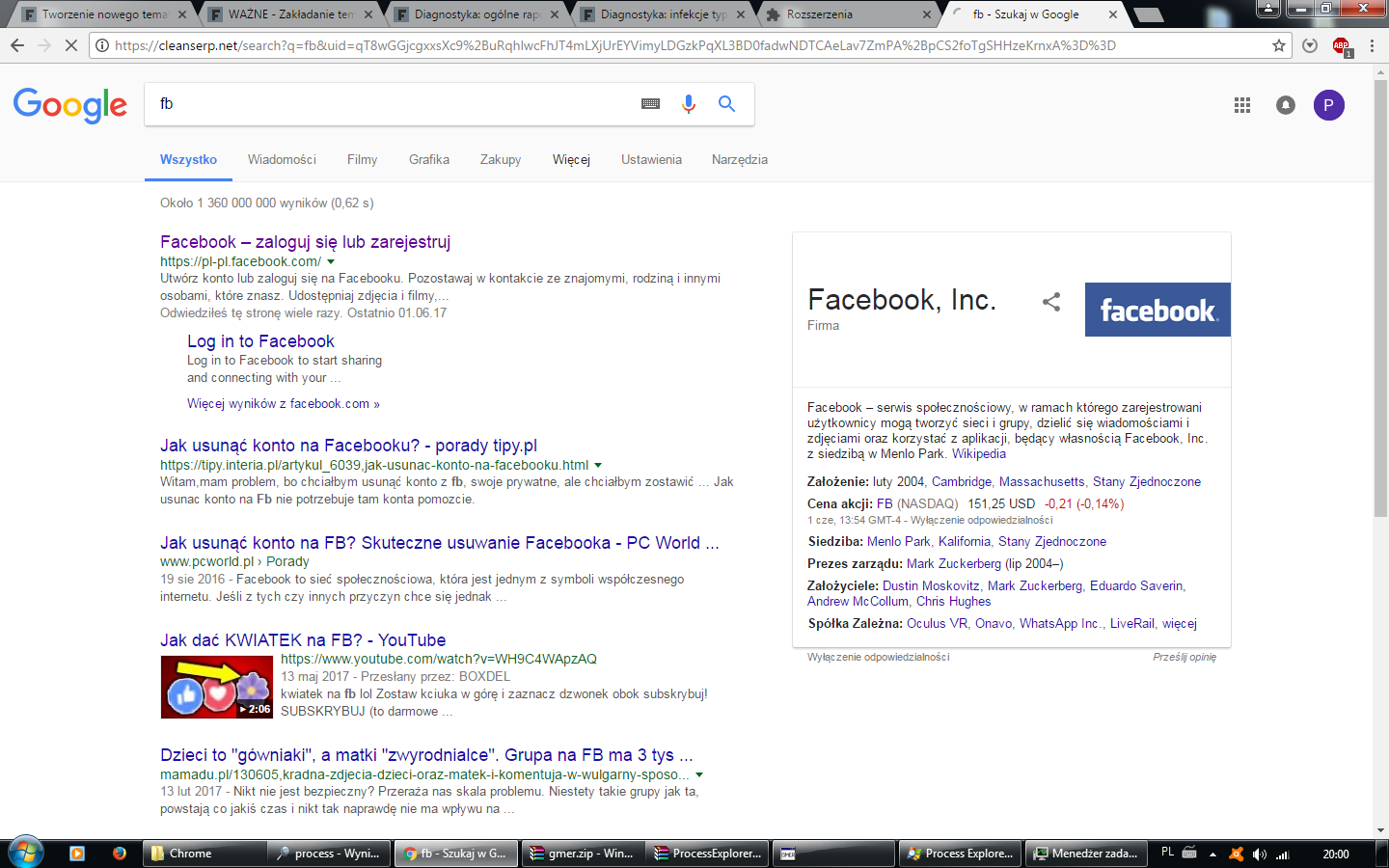Expand dropdown arrow next to pl-pl.facebook.com URL
The width and height of the screenshot is (1389, 868).
coord(331,261)
